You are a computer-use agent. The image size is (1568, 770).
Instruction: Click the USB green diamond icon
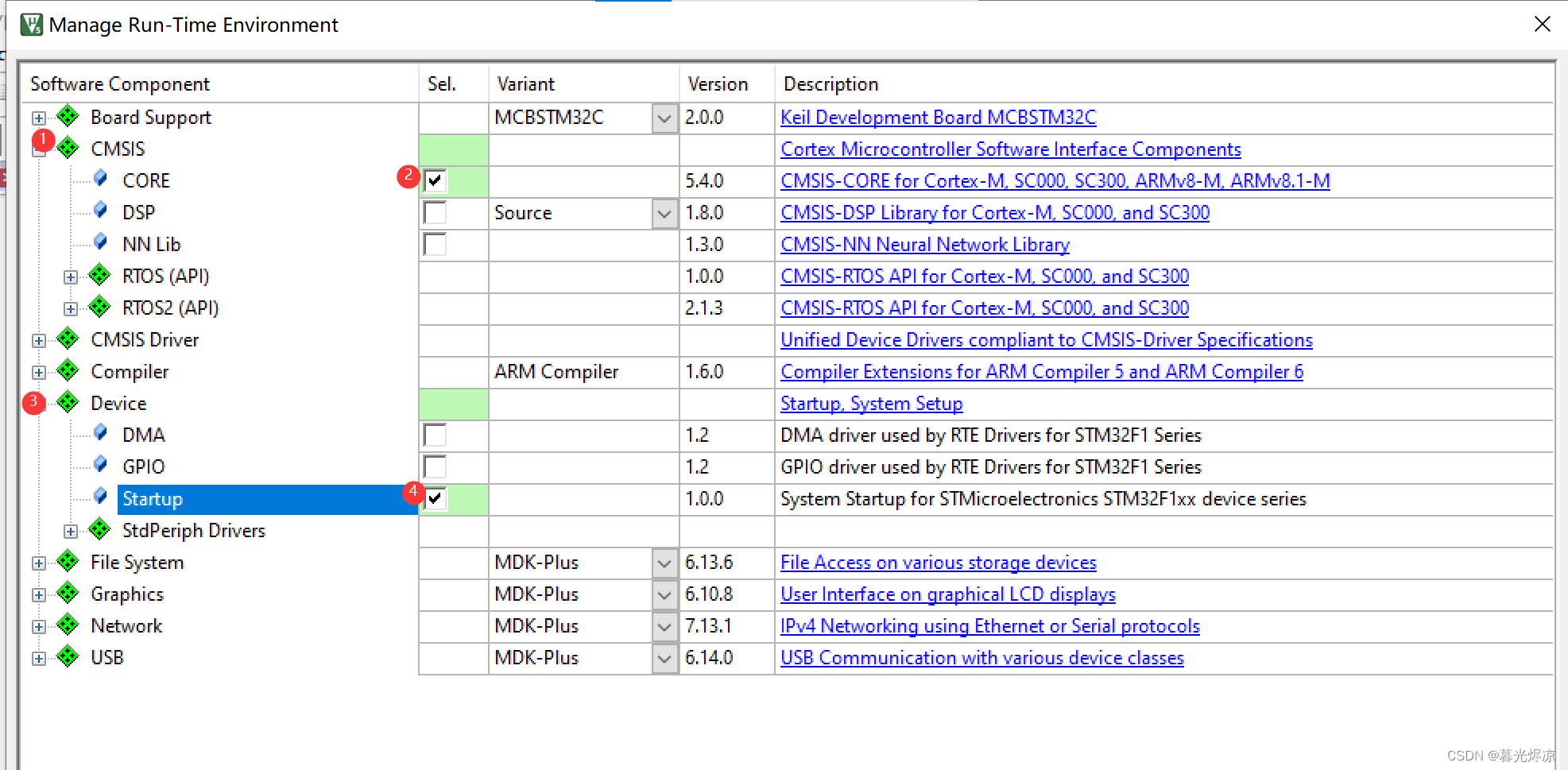click(68, 657)
